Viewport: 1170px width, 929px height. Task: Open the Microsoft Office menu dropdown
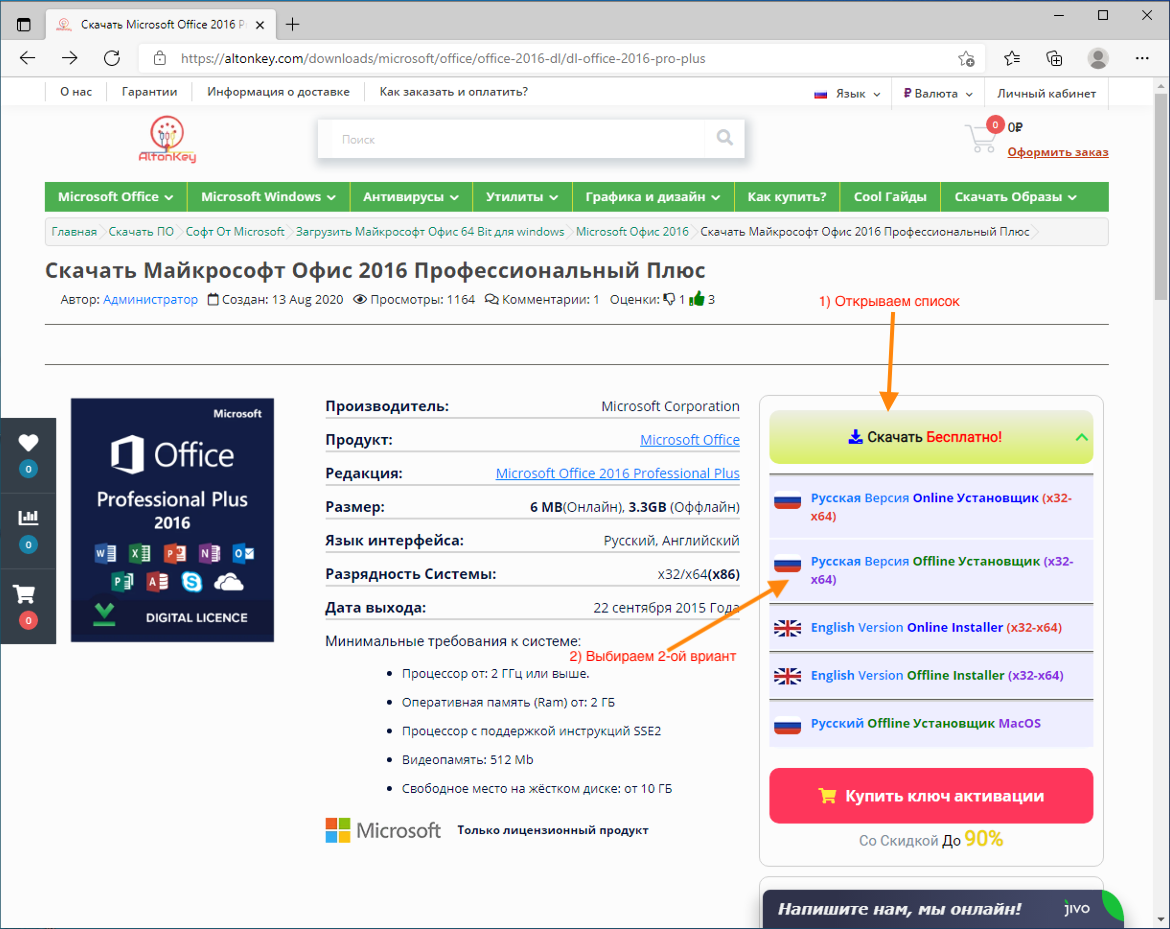116,197
